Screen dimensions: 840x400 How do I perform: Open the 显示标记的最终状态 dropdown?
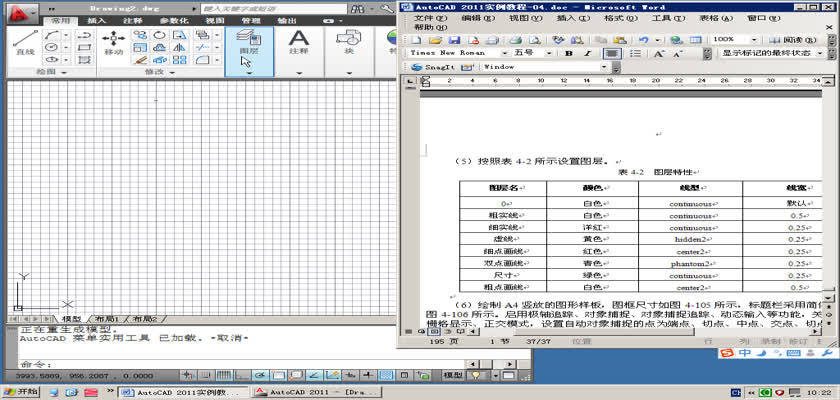[x=820, y=54]
